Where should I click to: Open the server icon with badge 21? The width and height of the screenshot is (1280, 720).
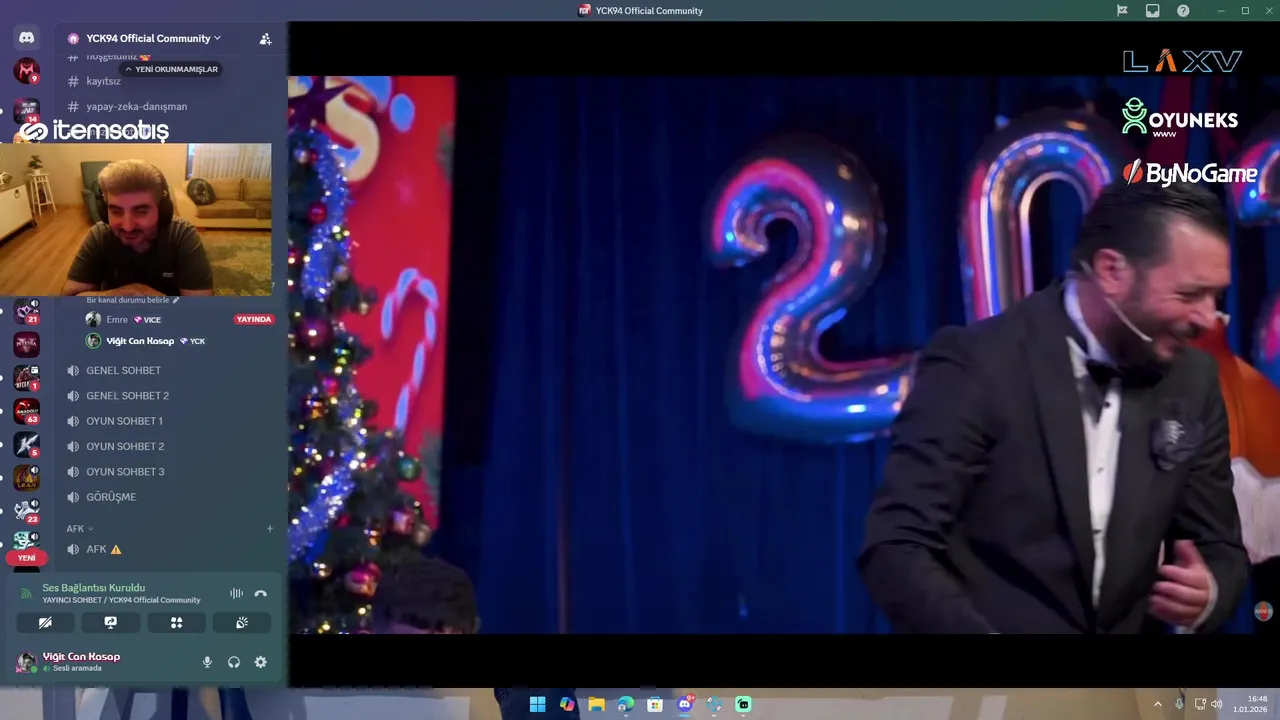[x=27, y=311]
